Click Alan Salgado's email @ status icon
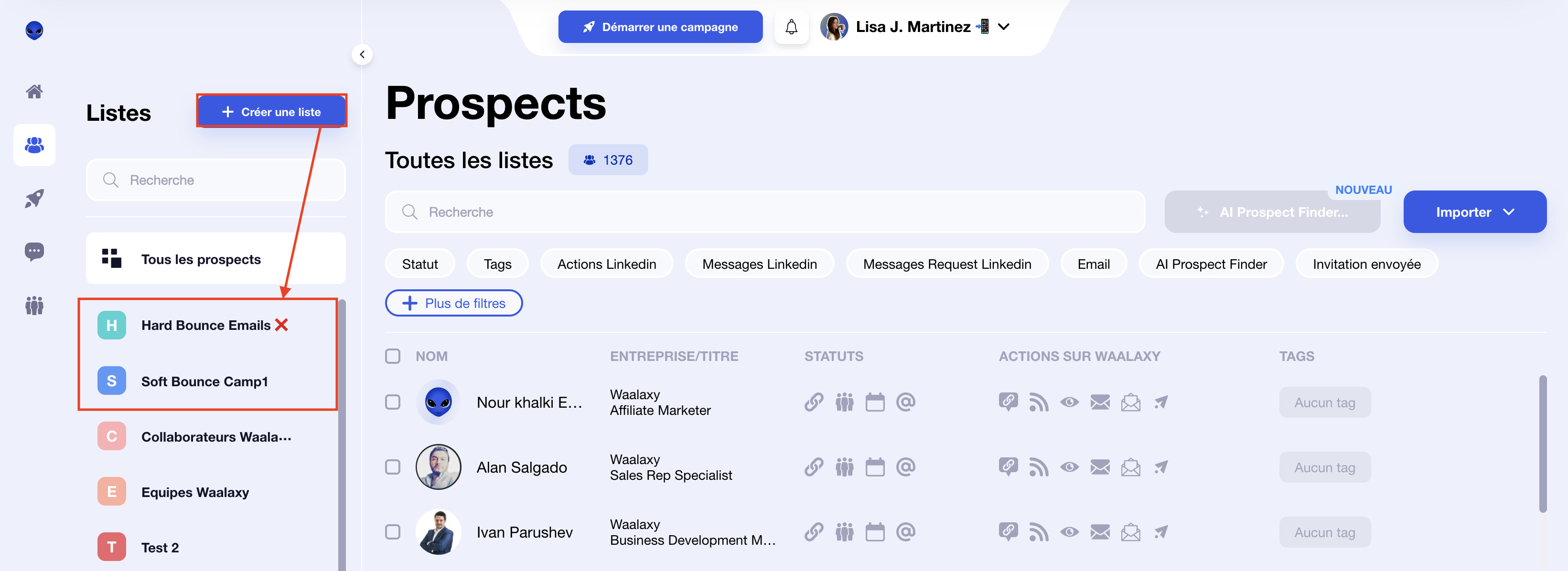1568x571 pixels. (x=905, y=467)
